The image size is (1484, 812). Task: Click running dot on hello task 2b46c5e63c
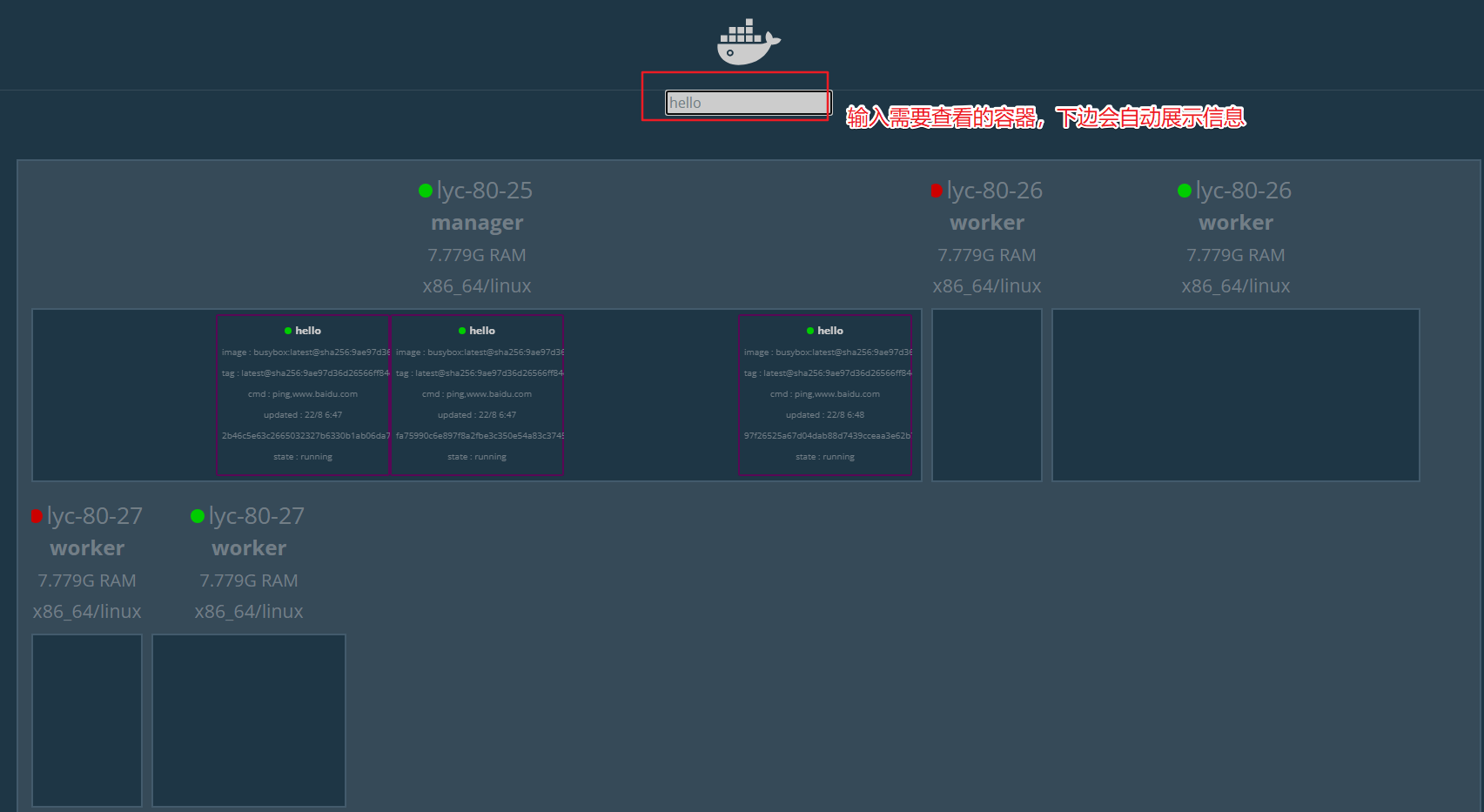288,331
